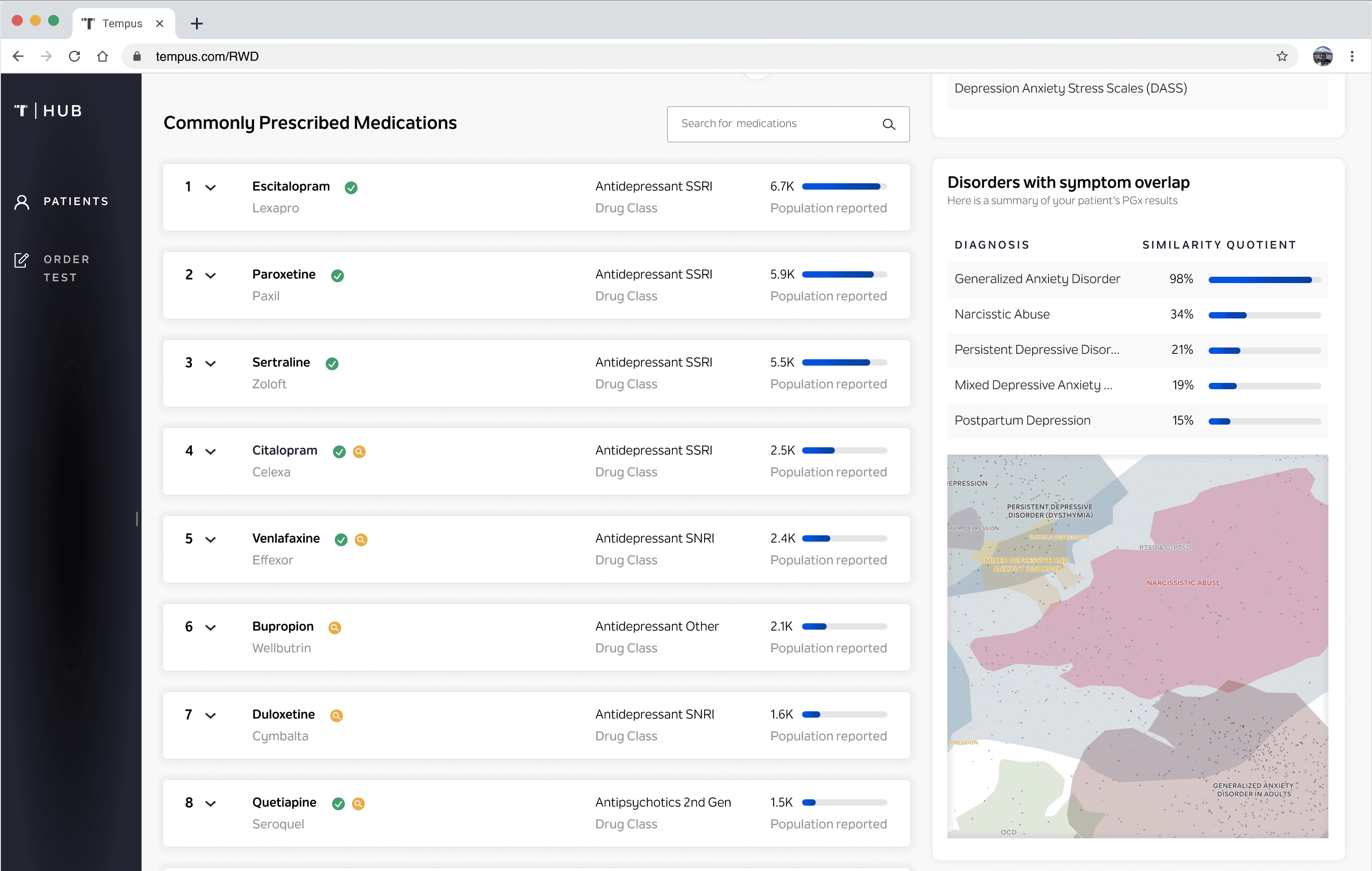
Task: Click the green checkmark next to Escitalopram
Action: coord(351,187)
